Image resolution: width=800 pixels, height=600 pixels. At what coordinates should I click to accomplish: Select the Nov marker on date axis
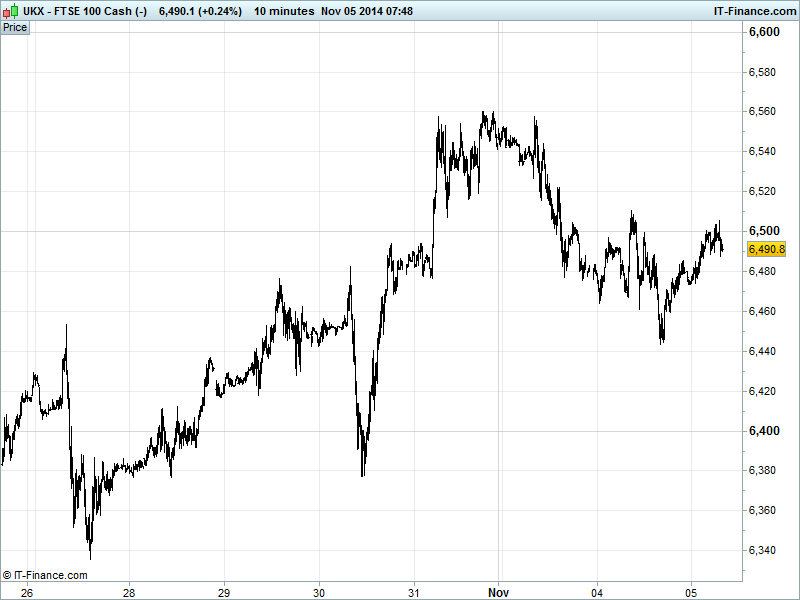pyautogui.click(x=500, y=592)
